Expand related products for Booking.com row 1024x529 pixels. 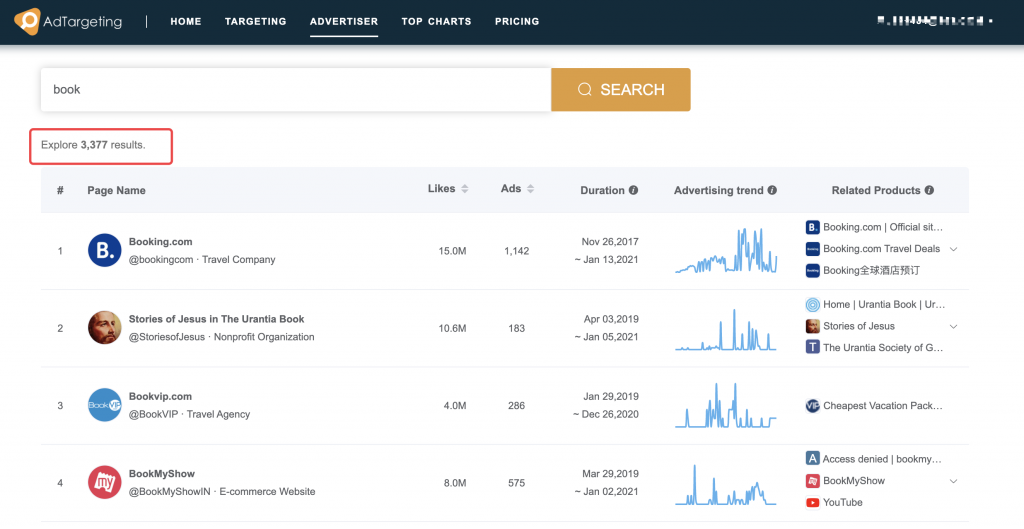[x=953, y=249]
